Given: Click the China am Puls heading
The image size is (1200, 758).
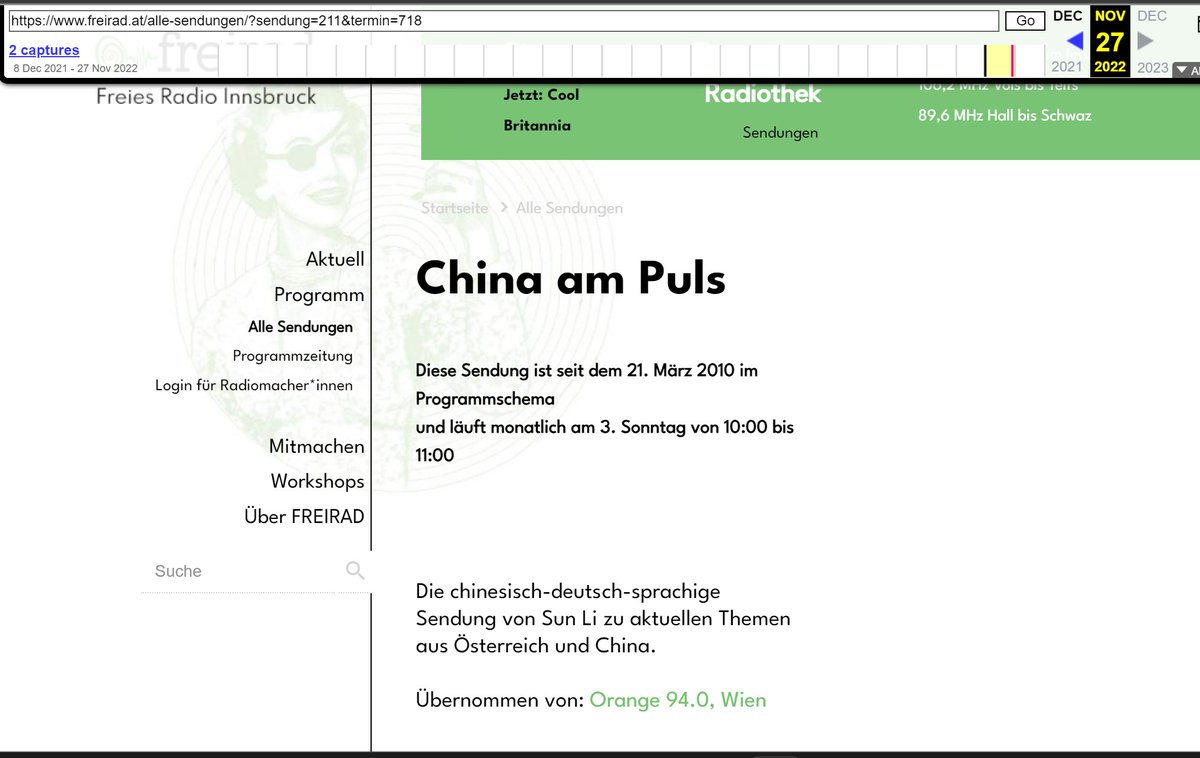Looking at the screenshot, I should click(571, 278).
